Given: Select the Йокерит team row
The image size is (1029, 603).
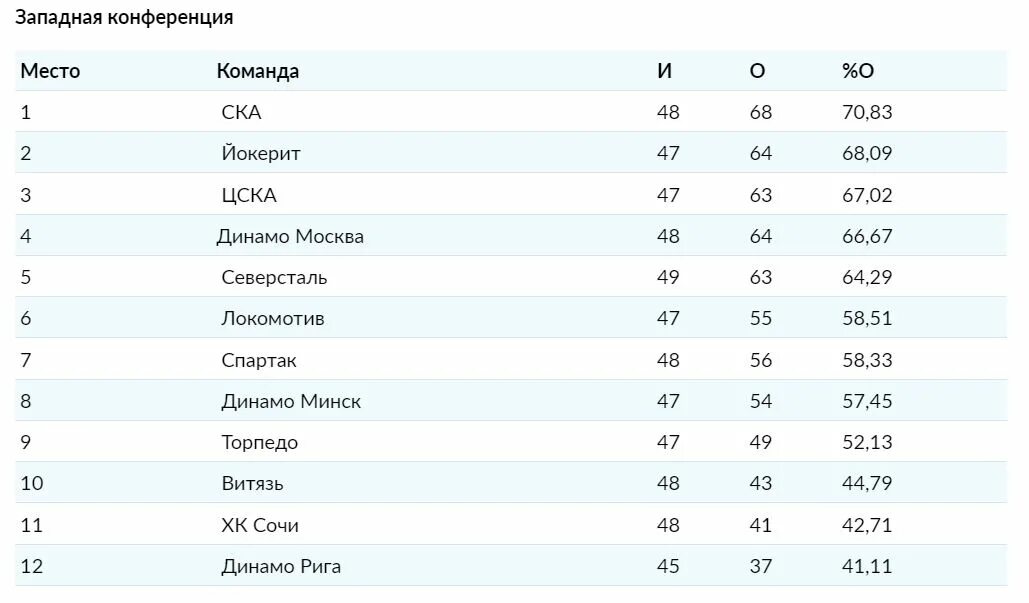Looking at the screenshot, I should [260, 153].
